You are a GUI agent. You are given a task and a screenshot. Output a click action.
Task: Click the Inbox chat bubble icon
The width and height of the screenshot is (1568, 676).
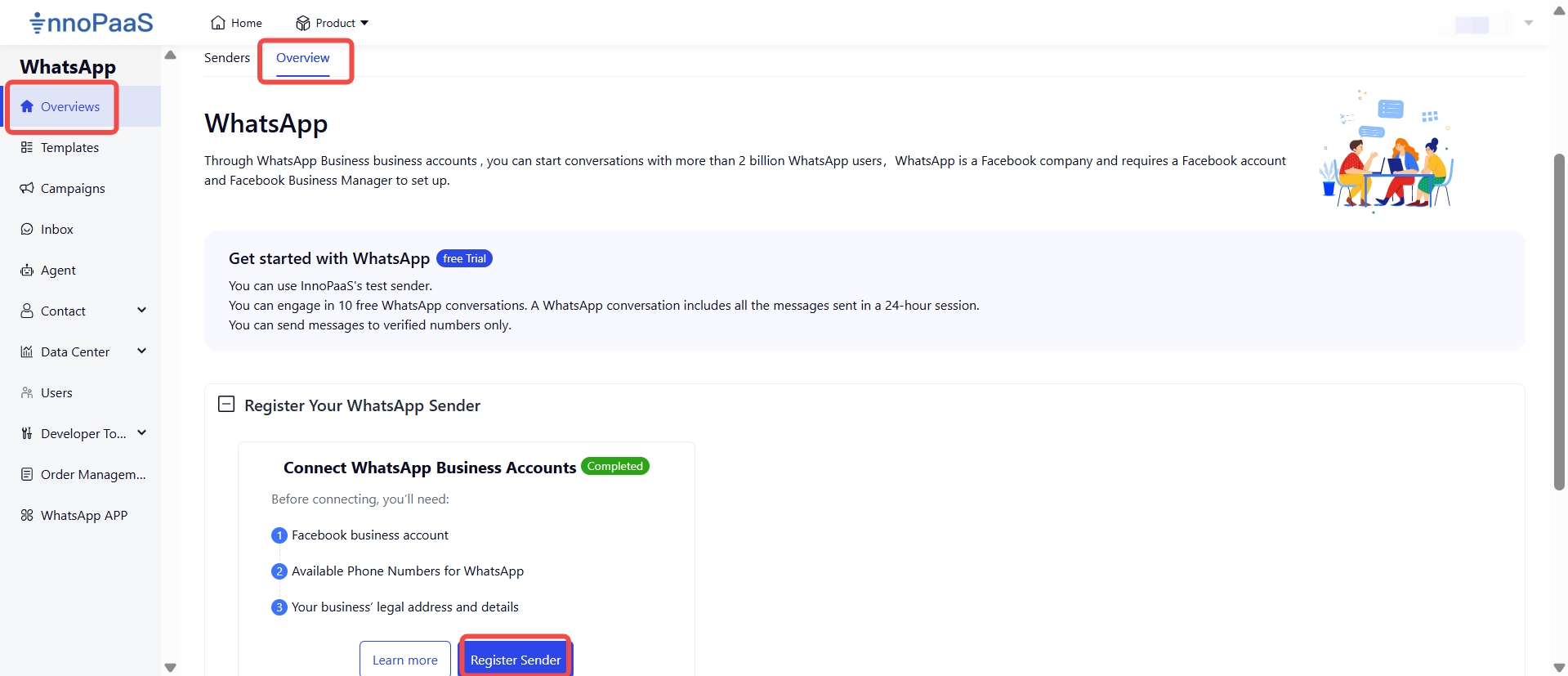(27, 229)
